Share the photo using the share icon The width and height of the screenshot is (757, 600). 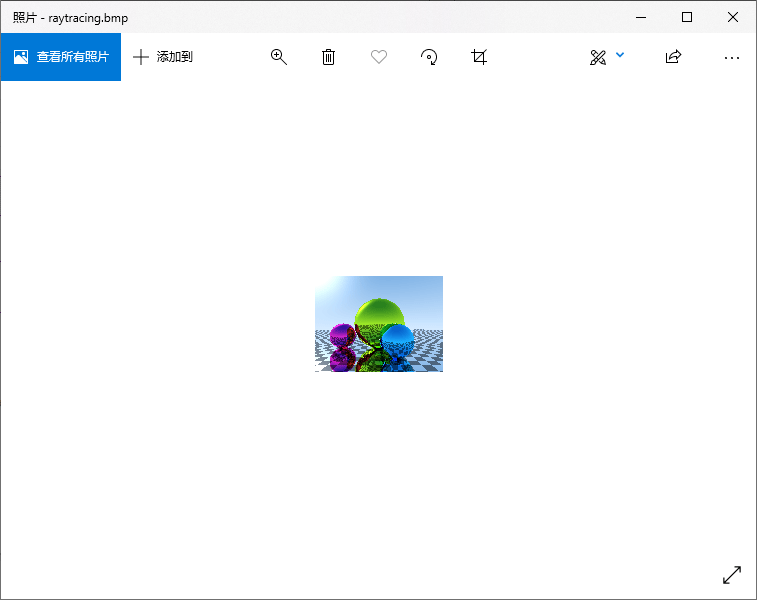pos(673,57)
